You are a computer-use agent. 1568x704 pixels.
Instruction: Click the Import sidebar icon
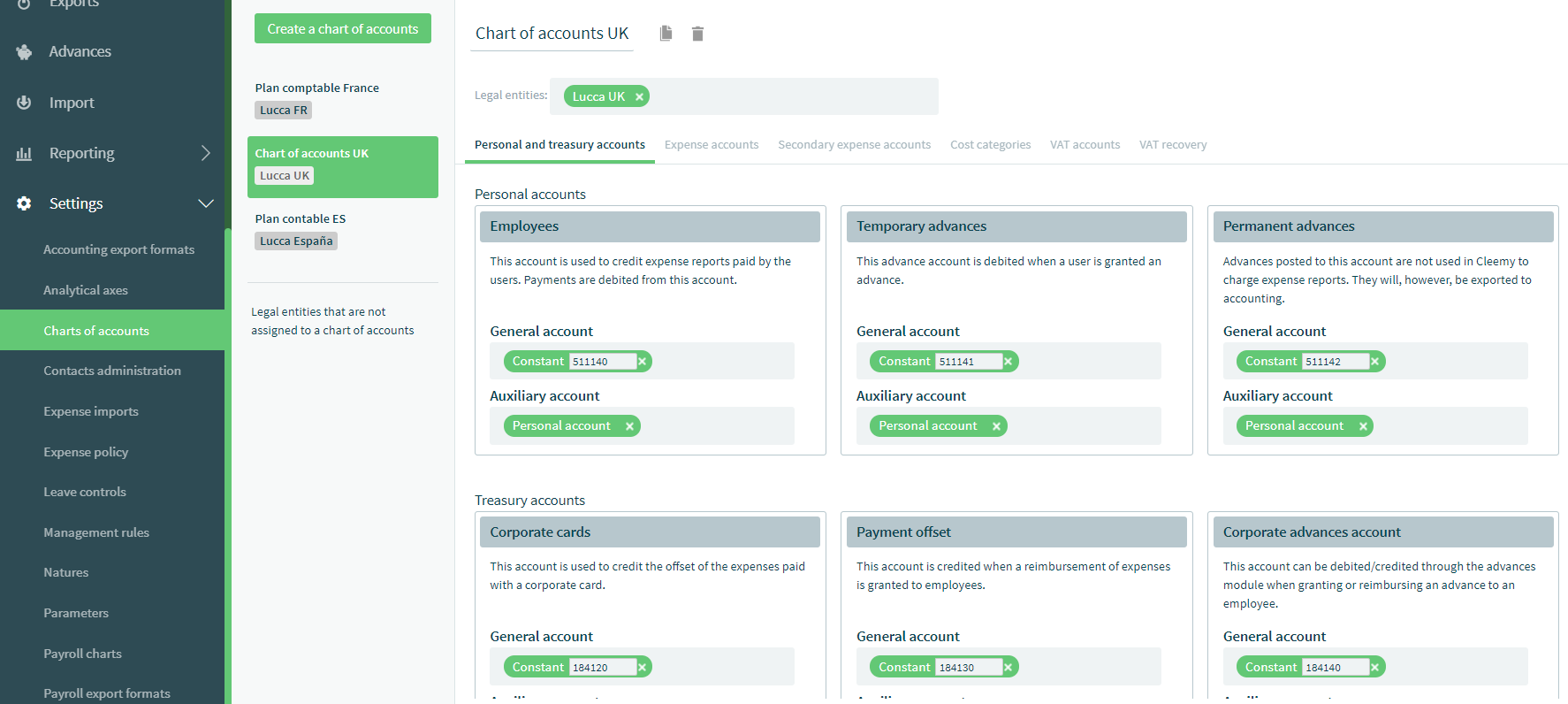(24, 103)
